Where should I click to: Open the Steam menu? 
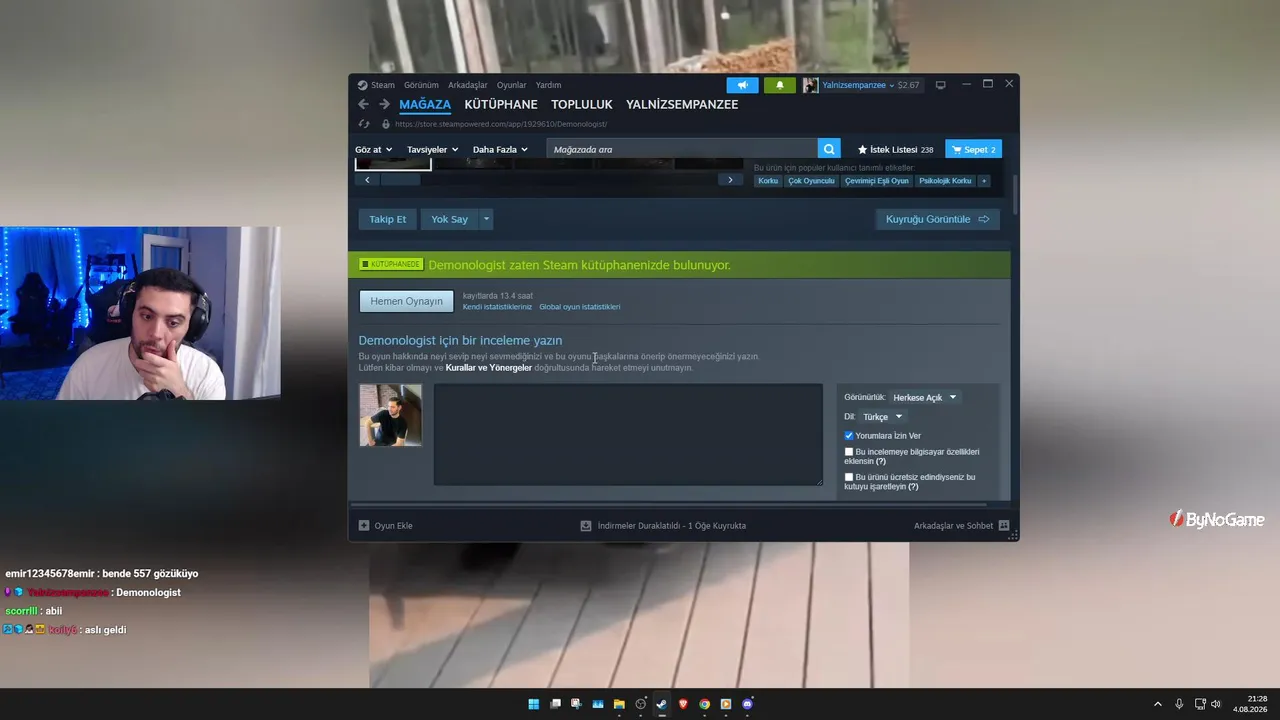point(377,85)
